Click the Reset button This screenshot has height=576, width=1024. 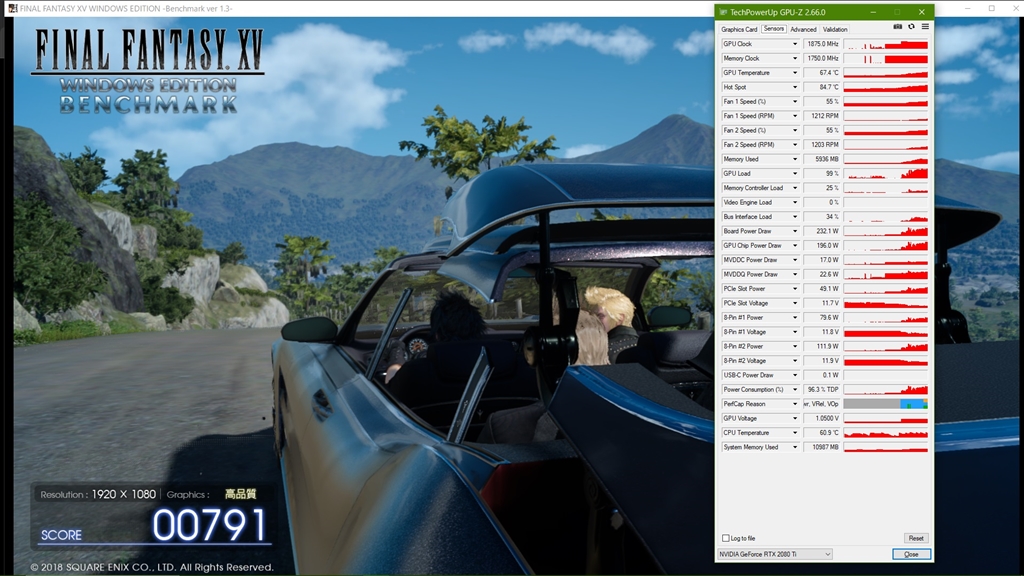pos(916,538)
